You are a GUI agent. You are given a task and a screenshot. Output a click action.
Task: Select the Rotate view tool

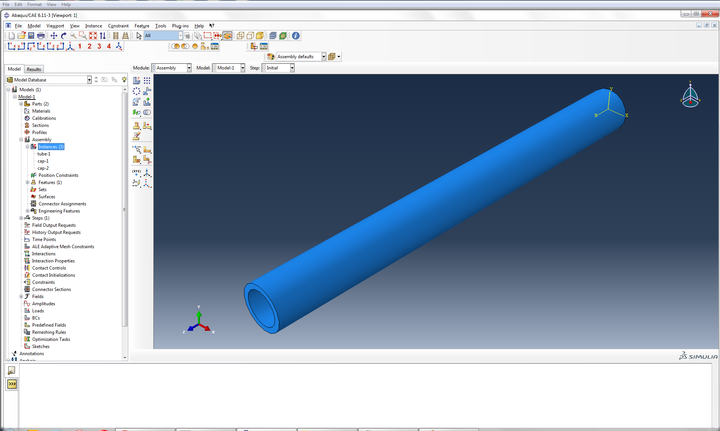click(x=63, y=36)
